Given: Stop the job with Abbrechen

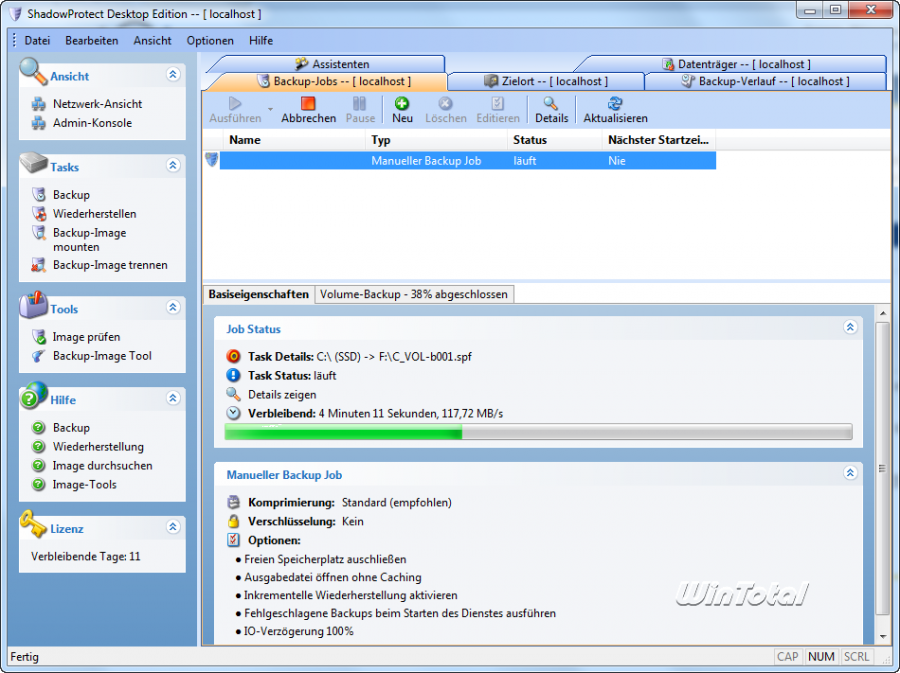Looking at the screenshot, I should [308, 110].
